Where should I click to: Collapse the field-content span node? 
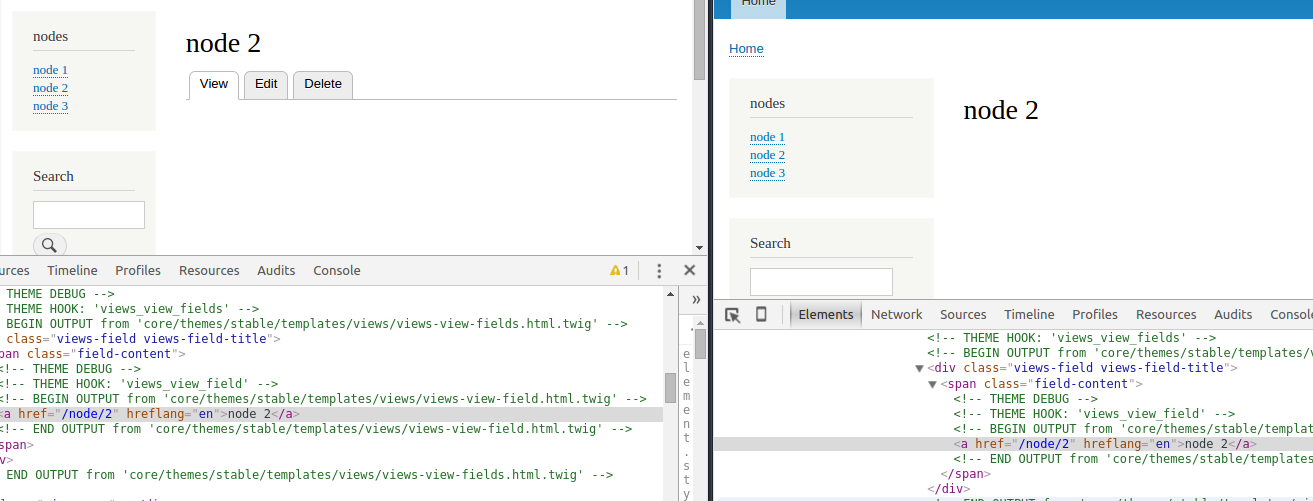click(x=933, y=384)
